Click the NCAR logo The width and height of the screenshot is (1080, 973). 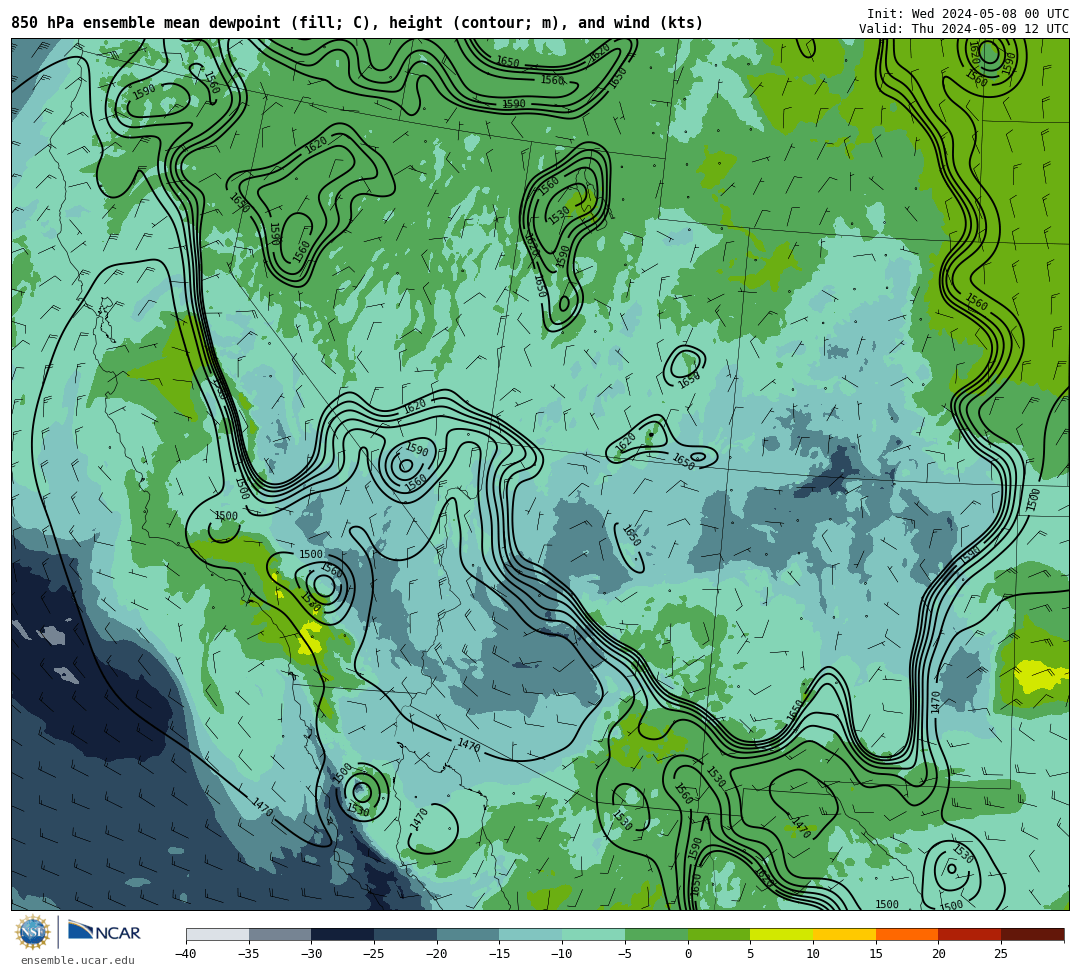[104, 932]
